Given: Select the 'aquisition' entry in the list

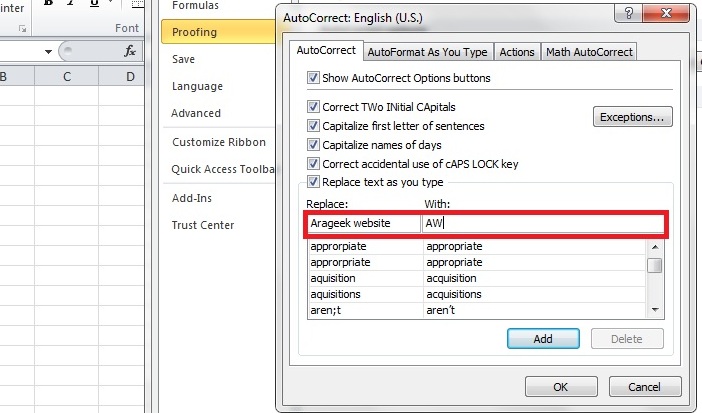Looking at the screenshot, I should tap(338, 278).
